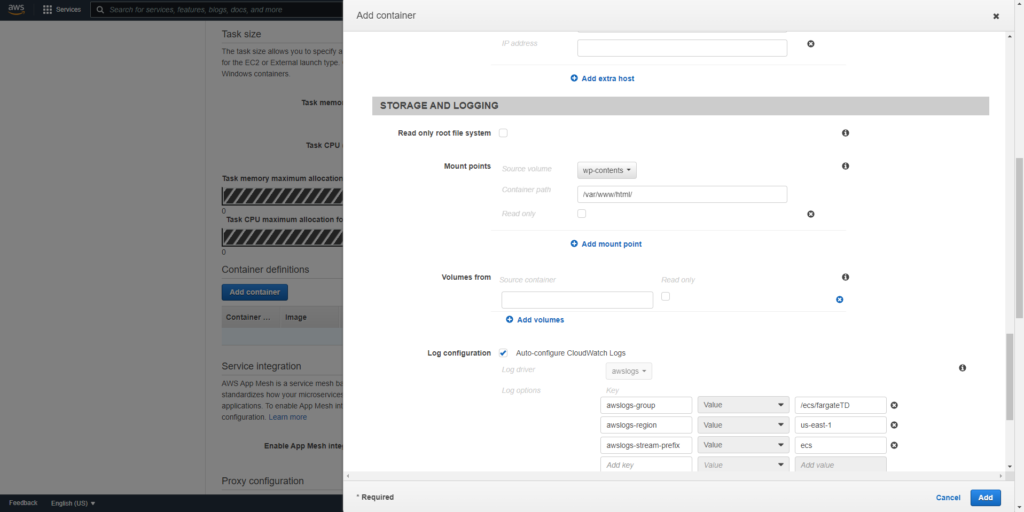The image size is (1024, 512).
Task: Click Add extra host plus icon
Action: point(574,78)
